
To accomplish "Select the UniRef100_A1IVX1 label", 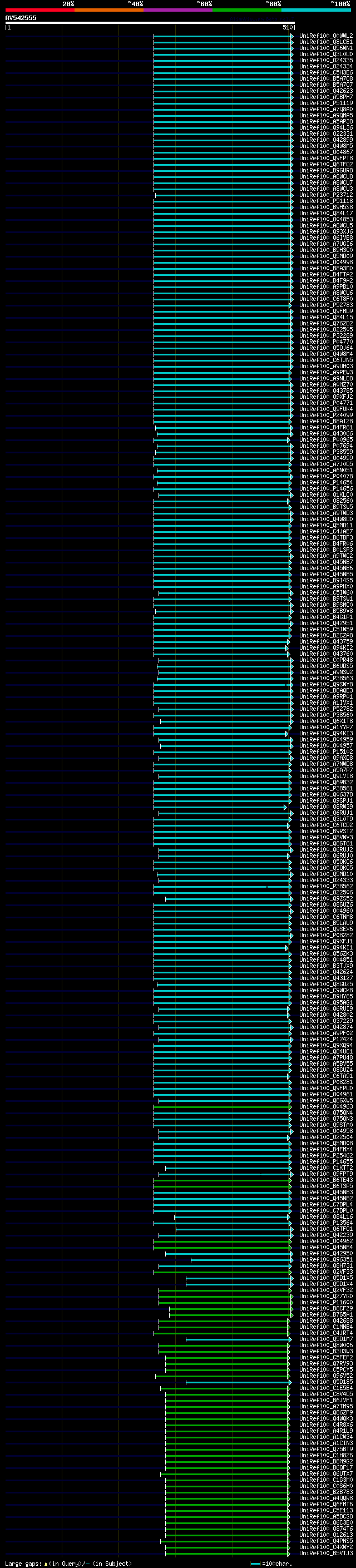I will pos(325,703).
